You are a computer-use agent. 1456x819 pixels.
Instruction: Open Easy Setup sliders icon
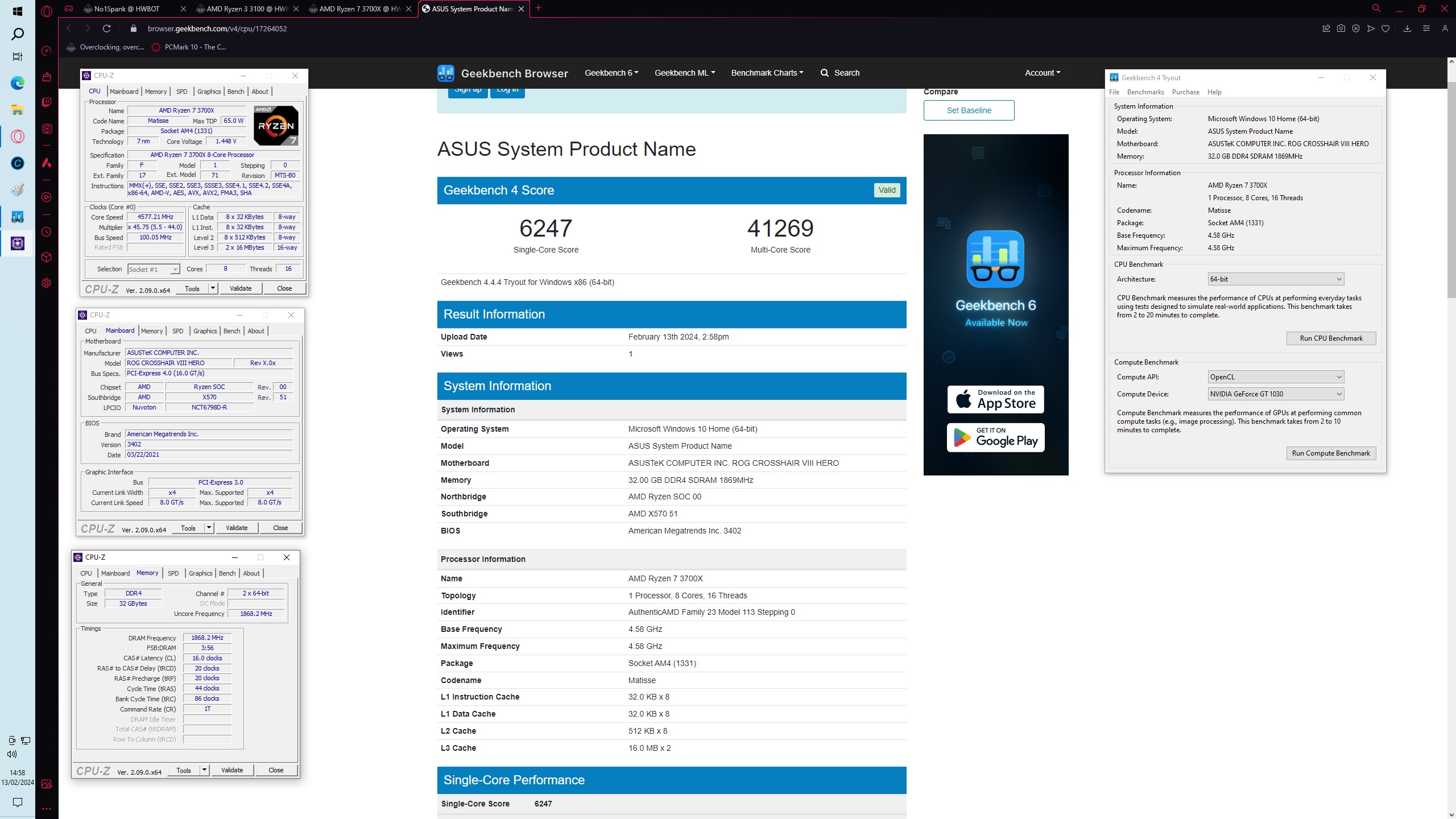click(x=1426, y=28)
